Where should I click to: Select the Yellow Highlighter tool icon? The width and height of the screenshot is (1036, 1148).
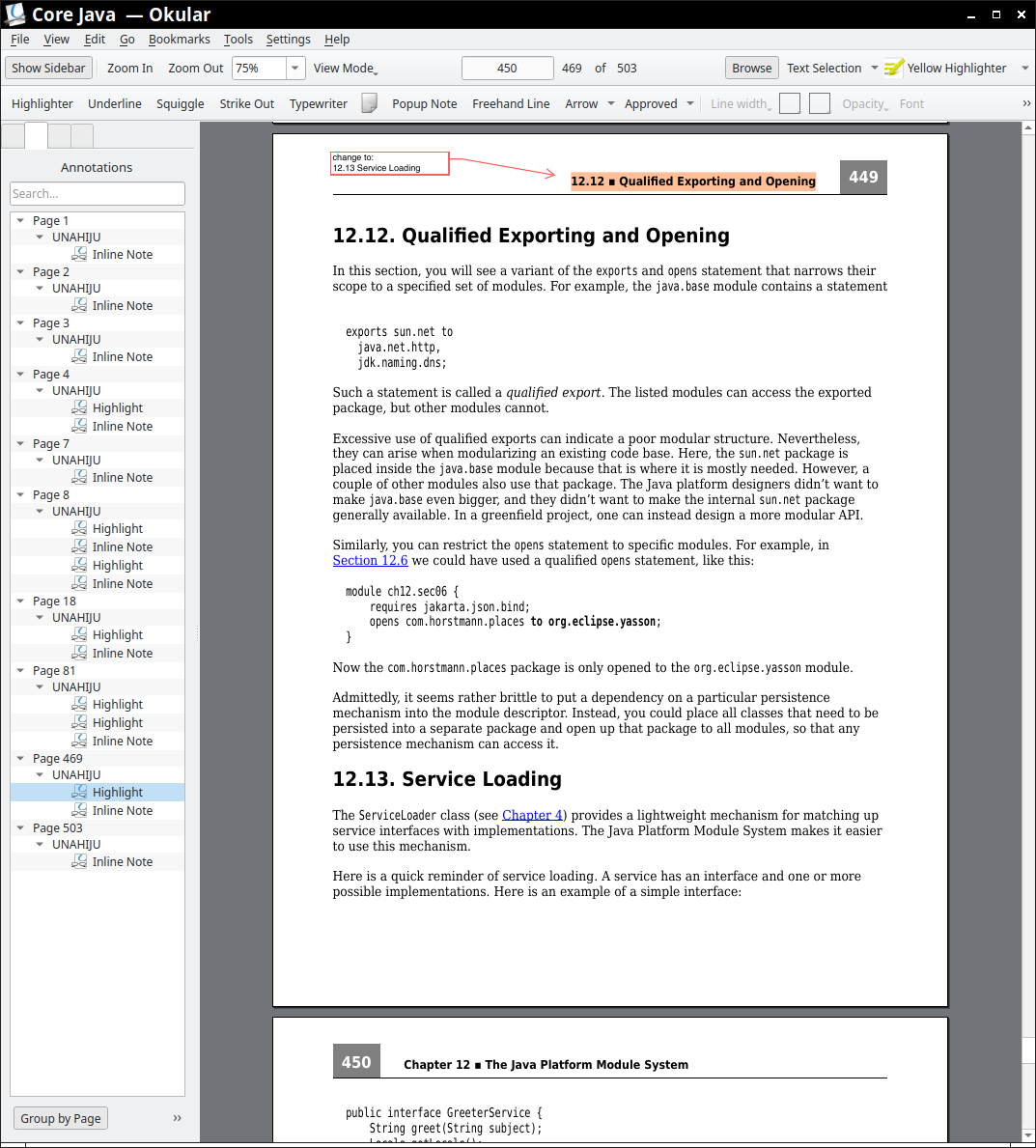(894, 68)
